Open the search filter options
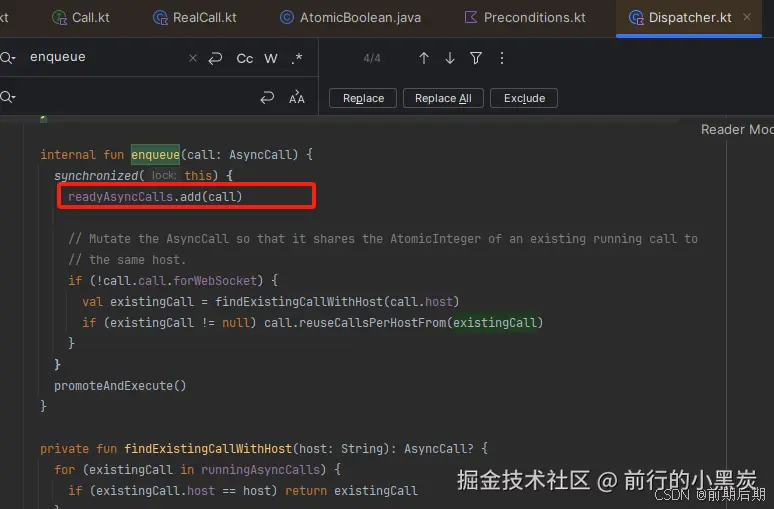This screenshot has width=774, height=509. pyautogui.click(x=476, y=58)
